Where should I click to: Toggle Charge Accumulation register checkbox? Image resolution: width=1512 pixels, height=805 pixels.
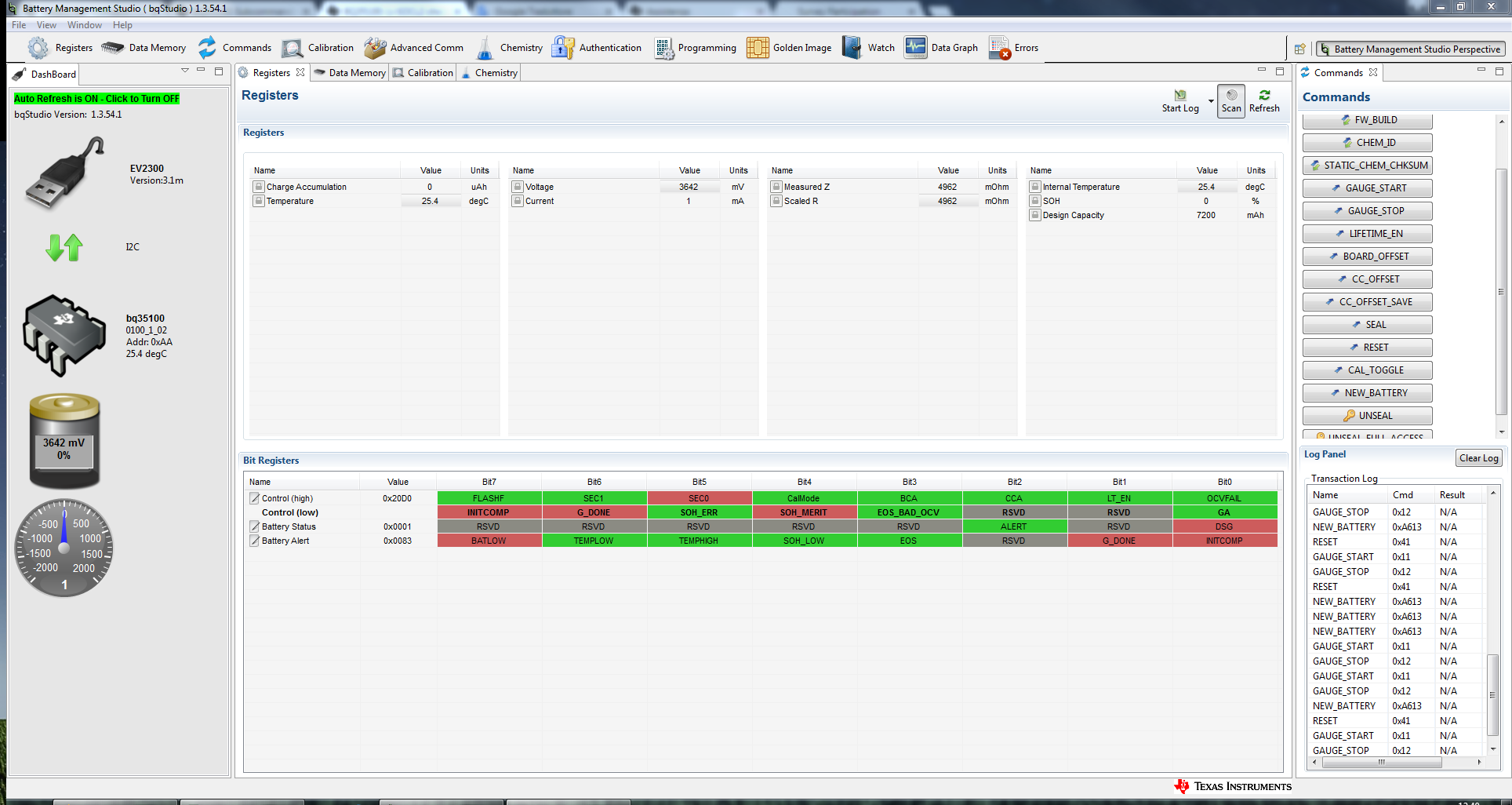tap(258, 187)
